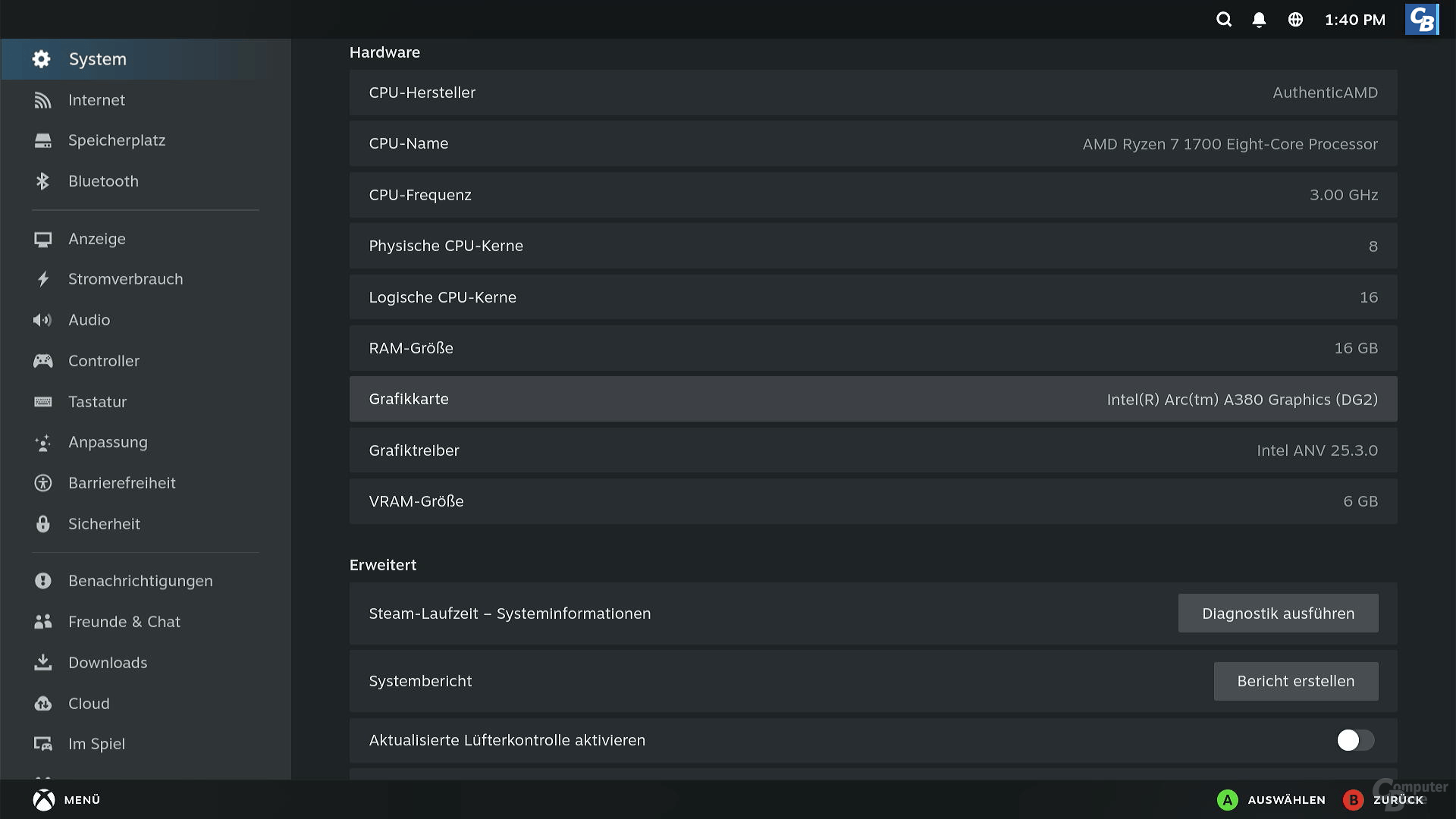Viewport: 1456px width, 819px height.
Task: Select the VRAM-Größe row
Action: pyautogui.click(x=873, y=501)
